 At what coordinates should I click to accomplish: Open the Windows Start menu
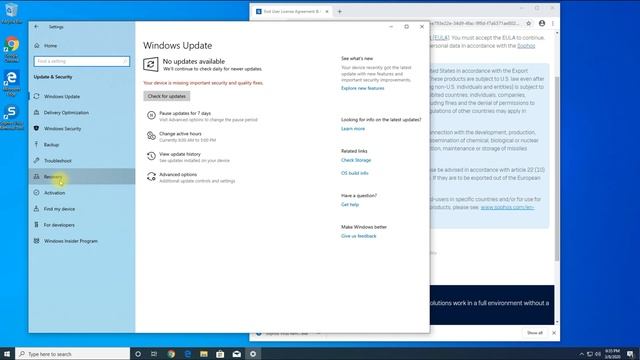[x=7, y=354]
